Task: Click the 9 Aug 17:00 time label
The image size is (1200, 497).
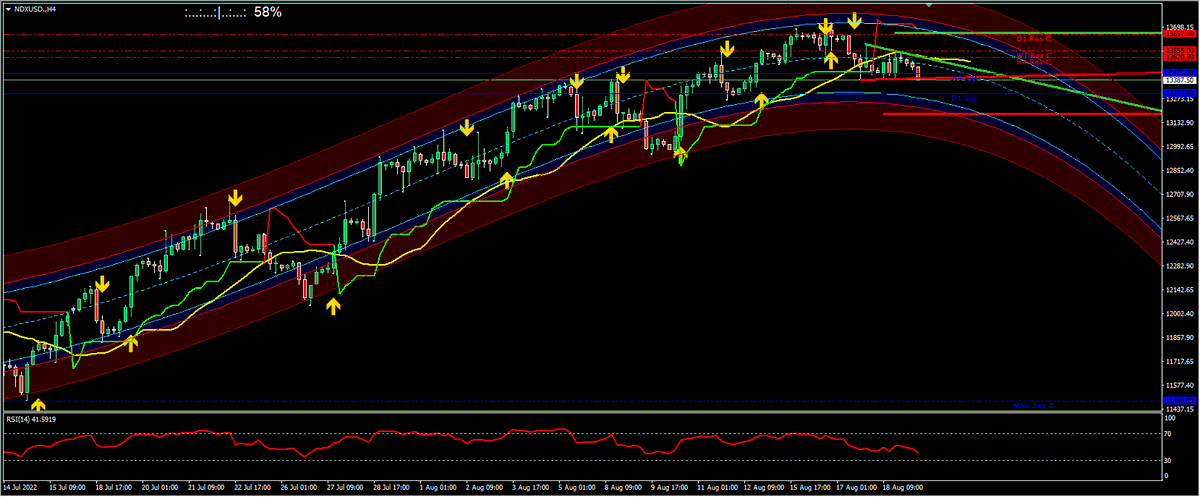Action: click(x=670, y=486)
